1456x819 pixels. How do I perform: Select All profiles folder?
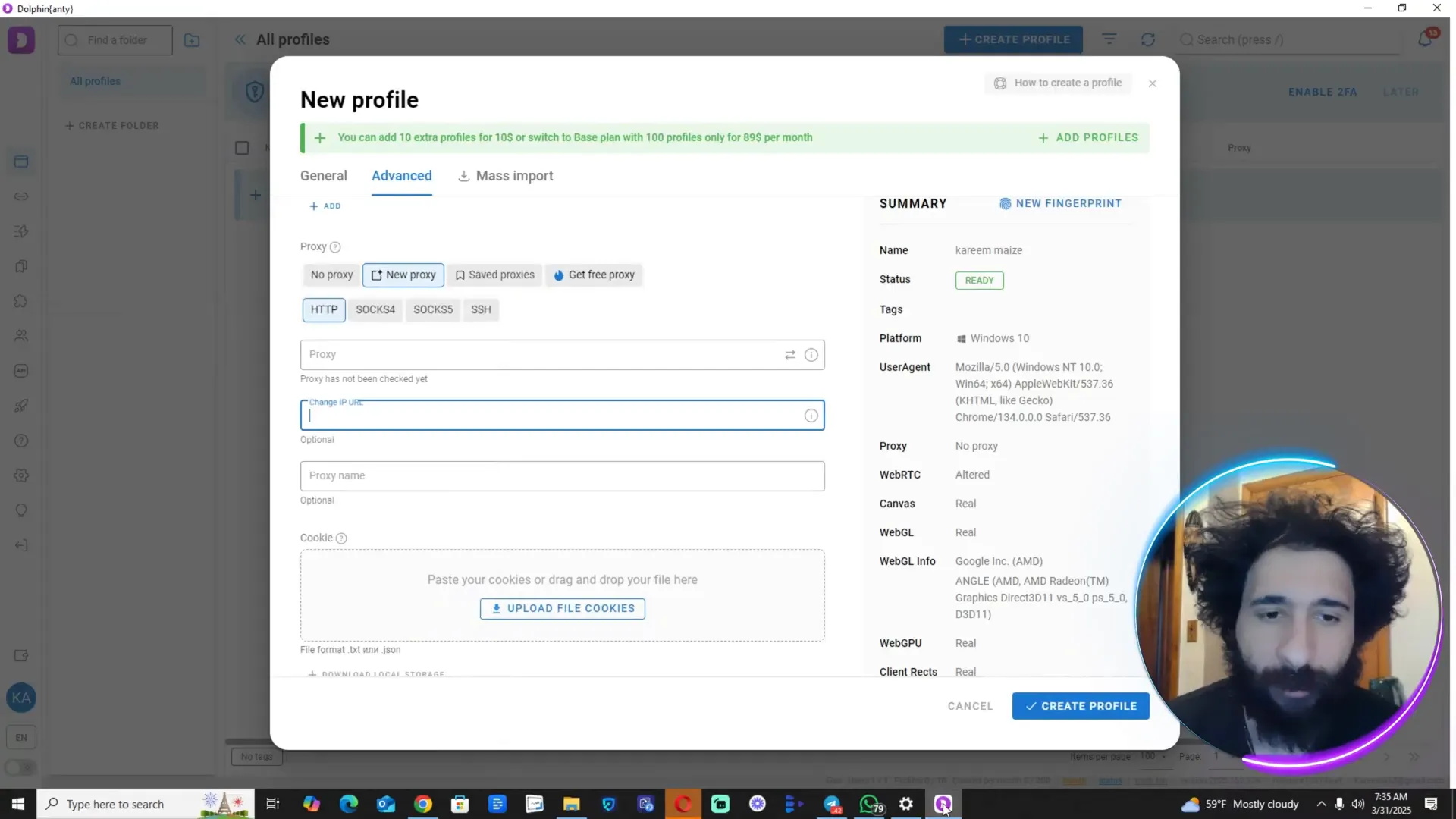(133, 81)
